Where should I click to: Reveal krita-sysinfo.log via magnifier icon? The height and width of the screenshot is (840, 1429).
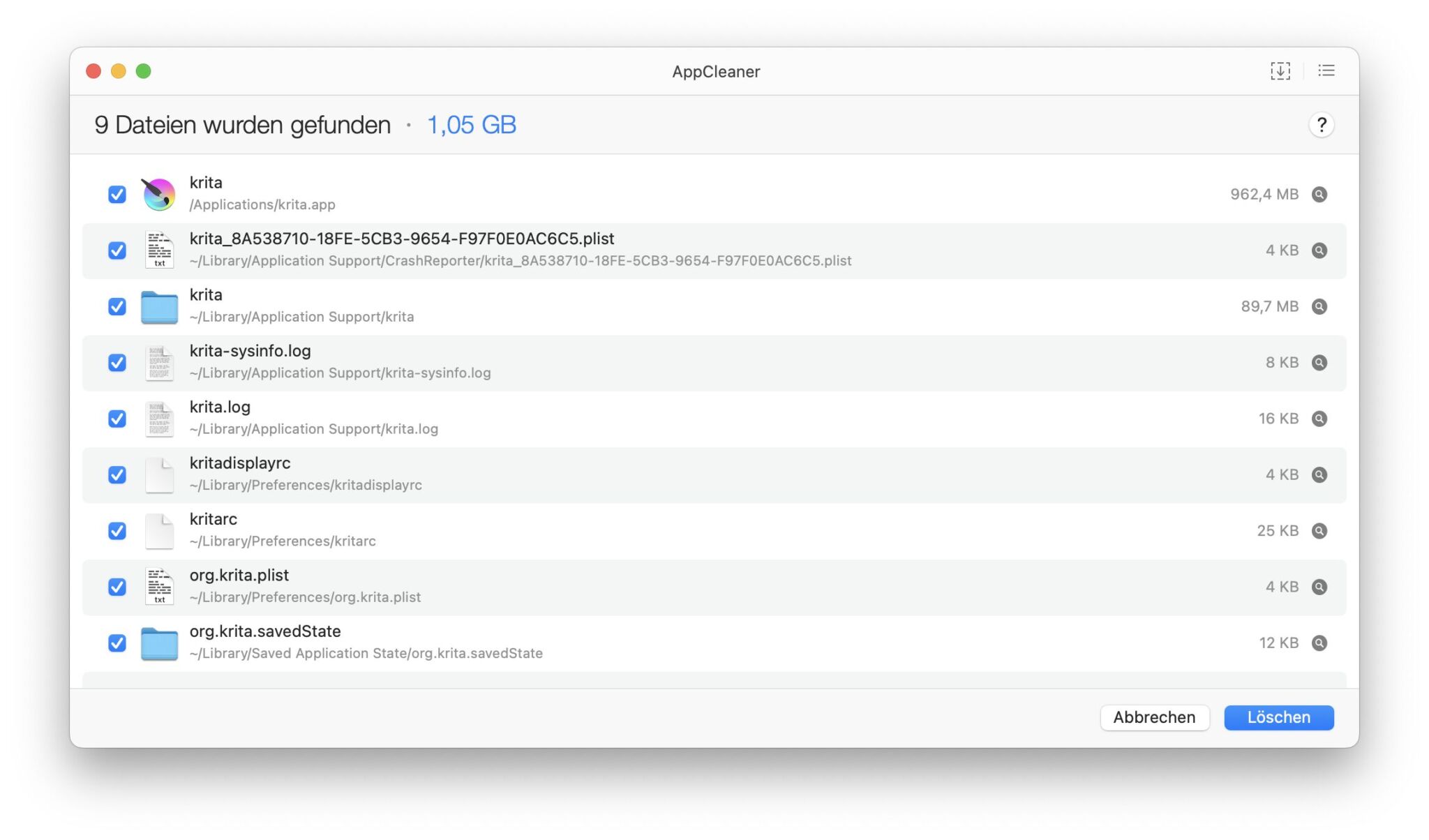pos(1319,362)
